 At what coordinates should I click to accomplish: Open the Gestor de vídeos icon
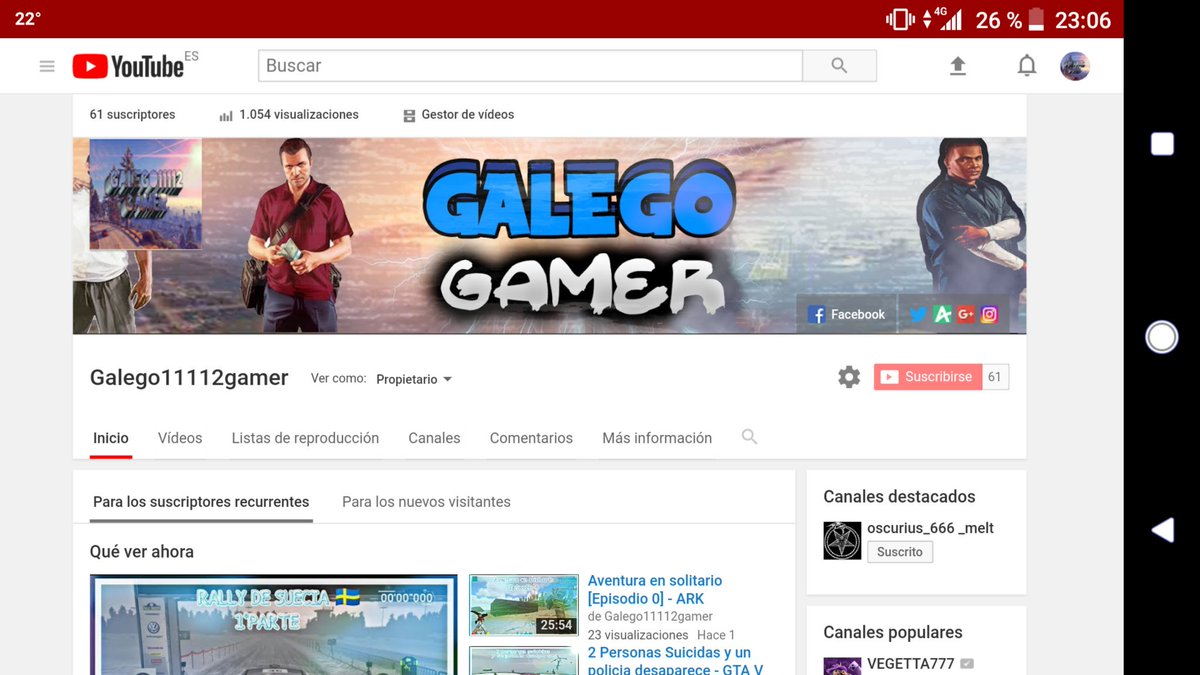409,116
